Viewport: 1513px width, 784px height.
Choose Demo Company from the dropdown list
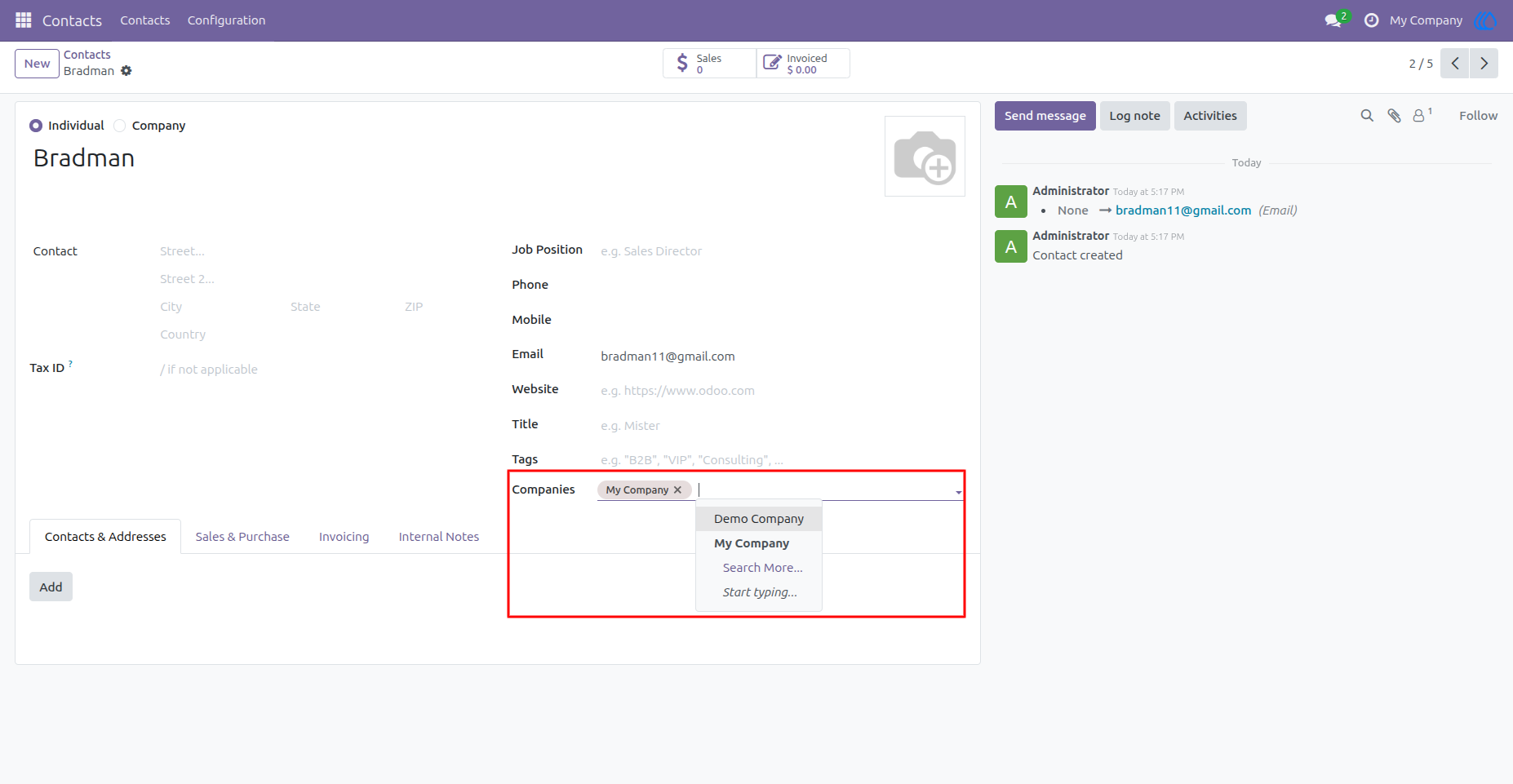[x=759, y=519]
